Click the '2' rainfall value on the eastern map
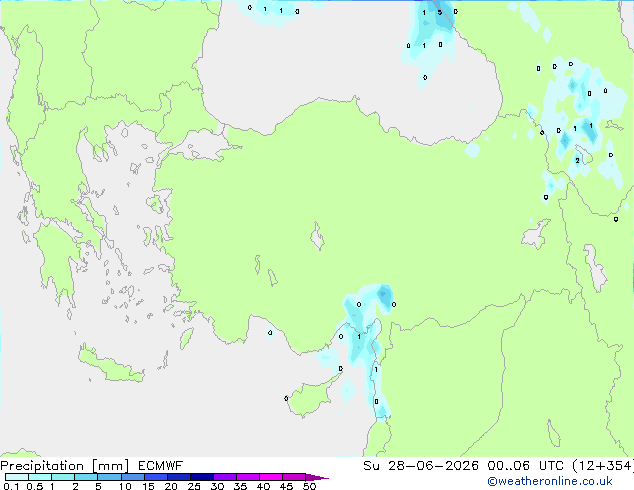 click(577, 161)
